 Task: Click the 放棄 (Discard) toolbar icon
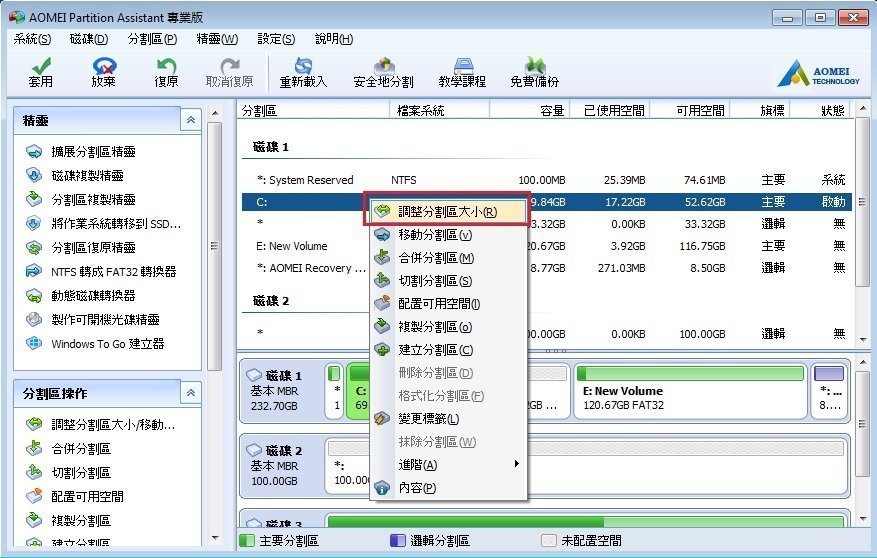tap(103, 73)
